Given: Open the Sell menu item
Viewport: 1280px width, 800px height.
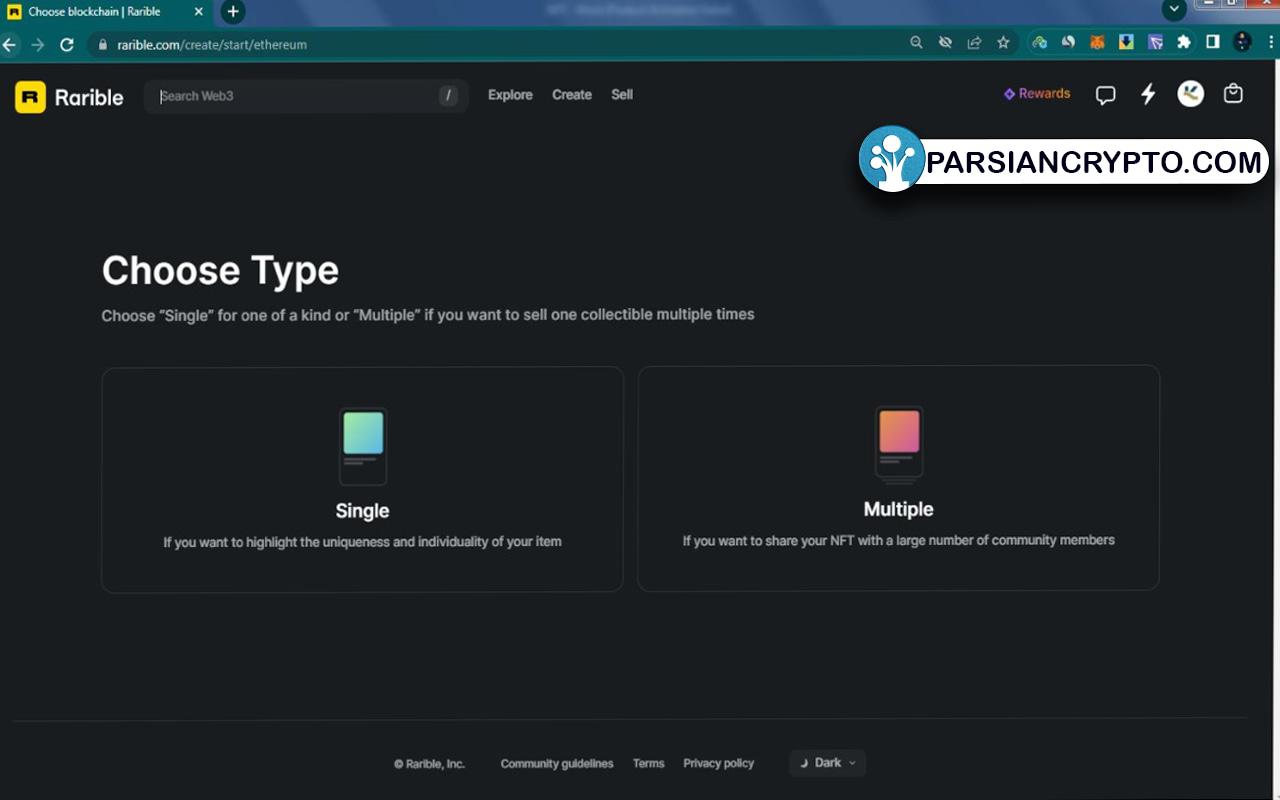Looking at the screenshot, I should 622,95.
